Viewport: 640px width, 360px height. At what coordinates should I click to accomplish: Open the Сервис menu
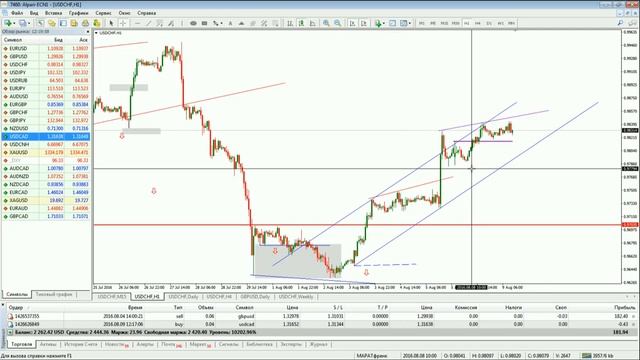pyautogui.click(x=103, y=13)
